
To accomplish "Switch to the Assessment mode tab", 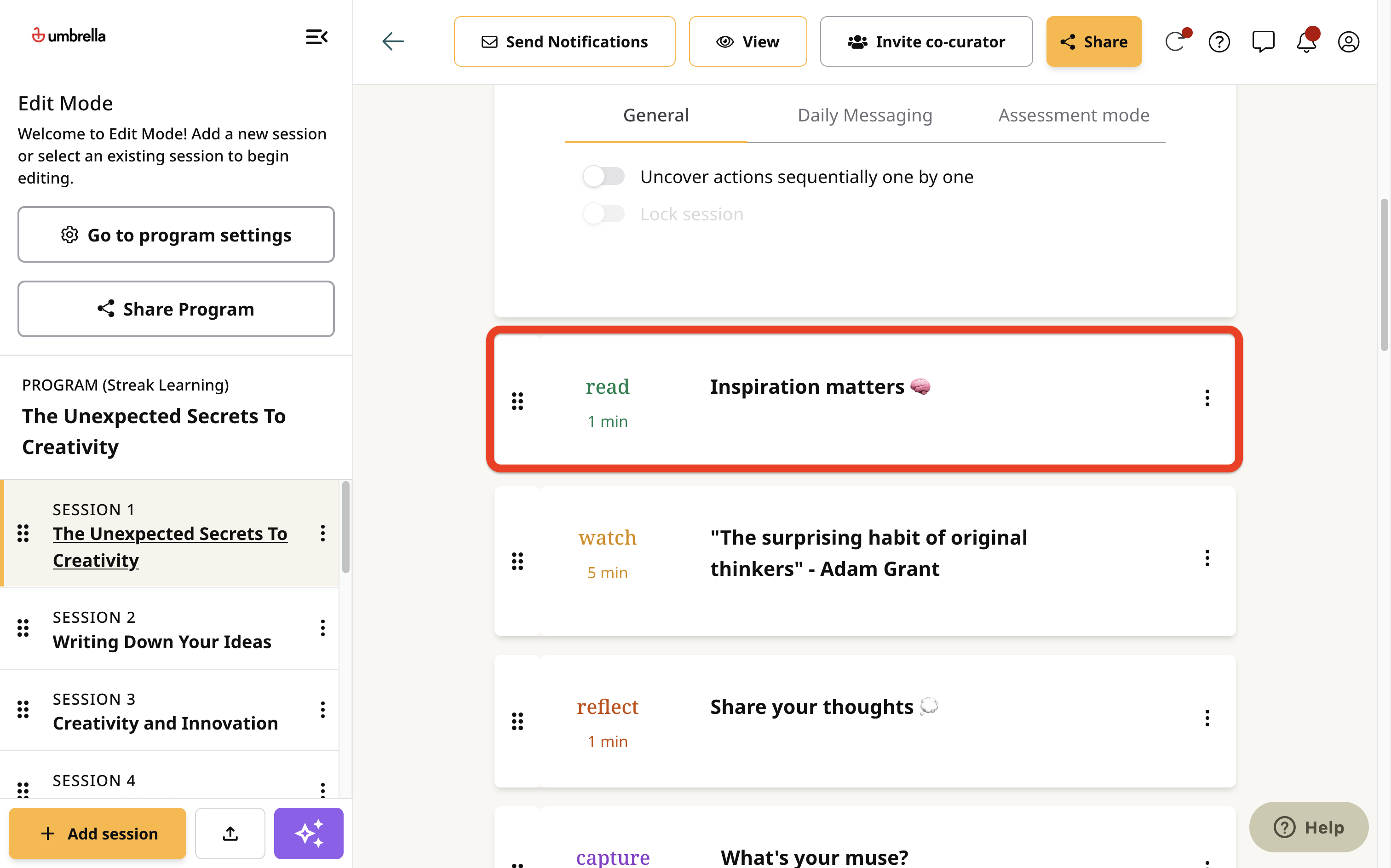I will tap(1074, 115).
